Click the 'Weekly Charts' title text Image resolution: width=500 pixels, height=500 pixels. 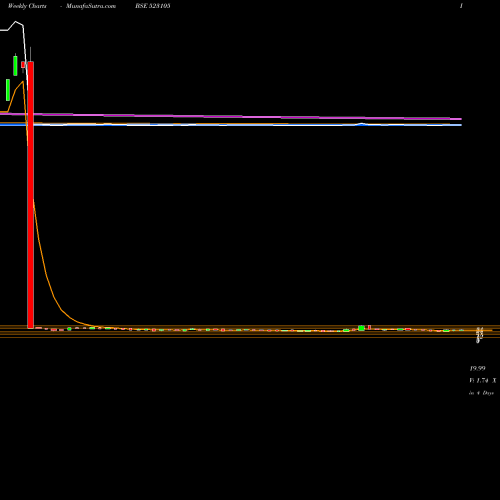(x=27, y=6)
